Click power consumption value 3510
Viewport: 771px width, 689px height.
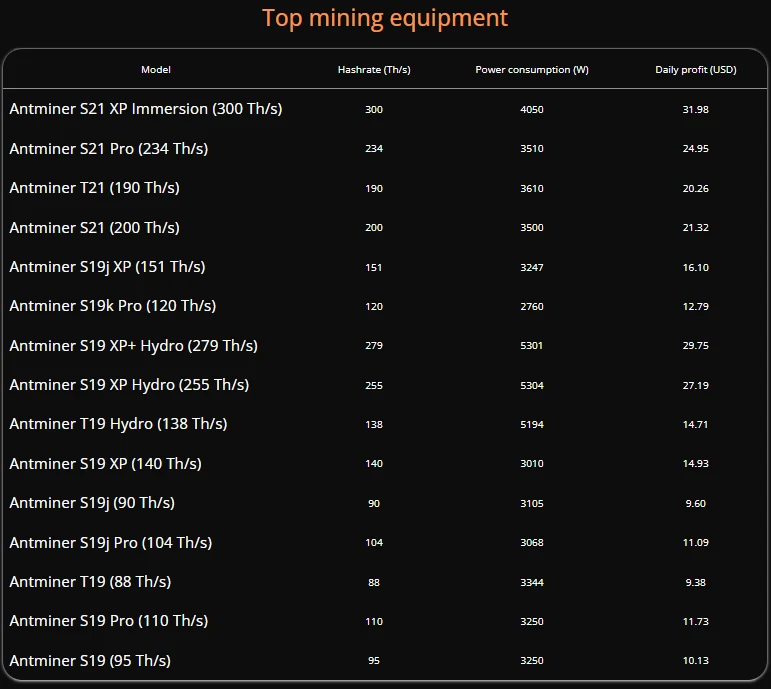click(532, 149)
